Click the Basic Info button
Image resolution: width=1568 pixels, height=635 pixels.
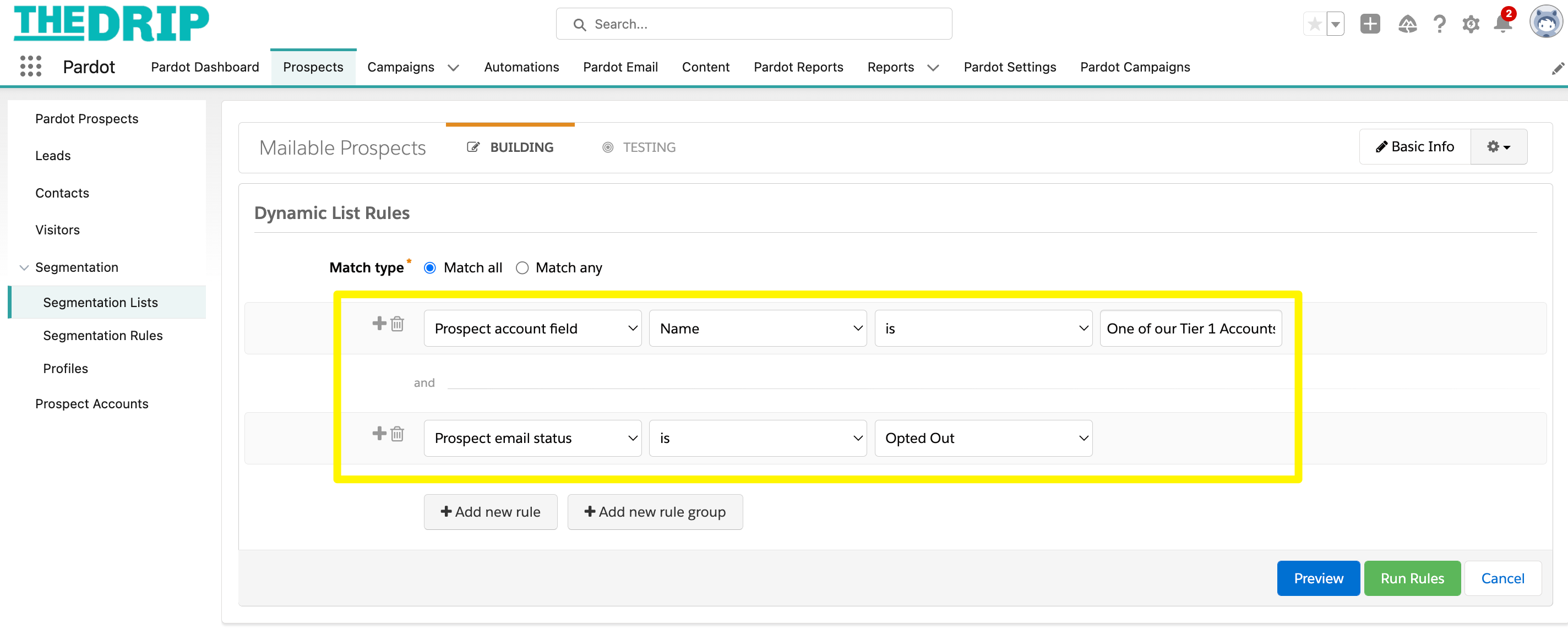[x=1415, y=146]
